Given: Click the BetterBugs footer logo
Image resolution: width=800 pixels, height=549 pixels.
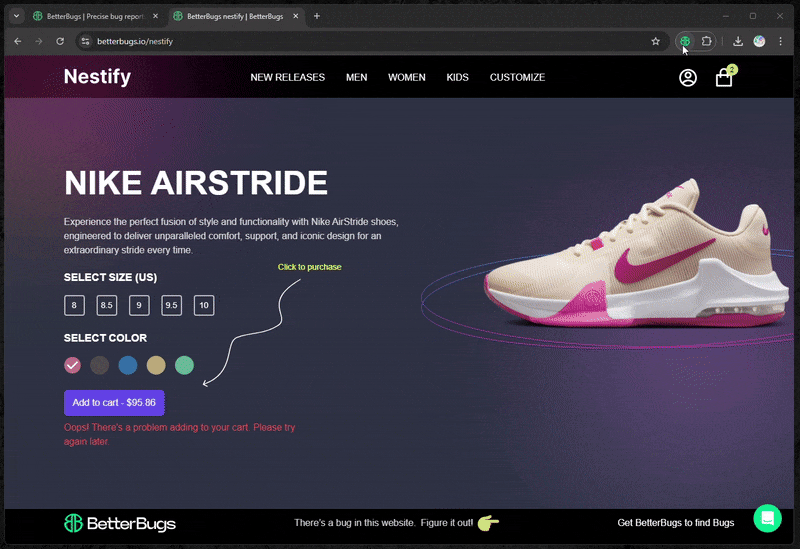Looking at the screenshot, I should pos(120,523).
